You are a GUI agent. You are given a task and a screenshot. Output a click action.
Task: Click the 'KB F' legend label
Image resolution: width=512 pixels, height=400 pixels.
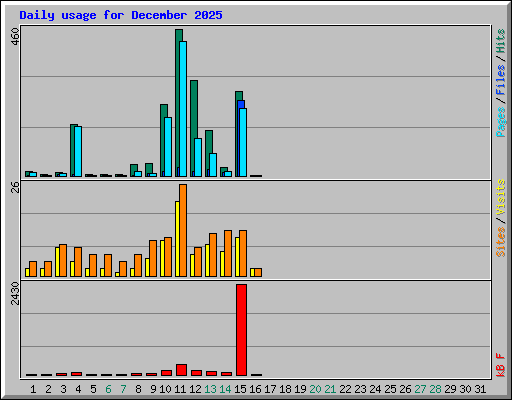[x=501, y=365]
